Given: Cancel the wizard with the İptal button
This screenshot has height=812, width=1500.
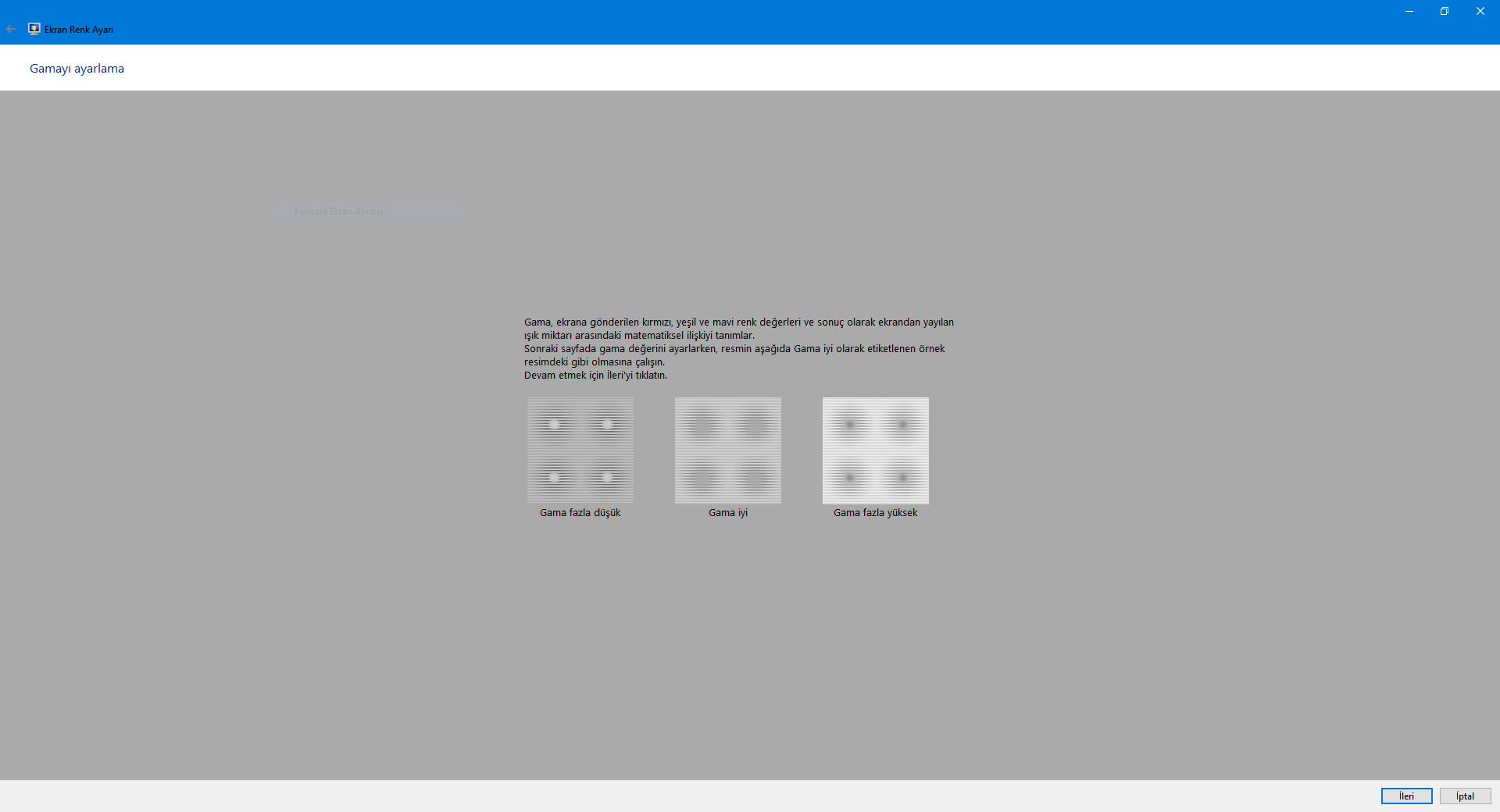Looking at the screenshot, I should pyautogui.click(x=1465, y=796).
